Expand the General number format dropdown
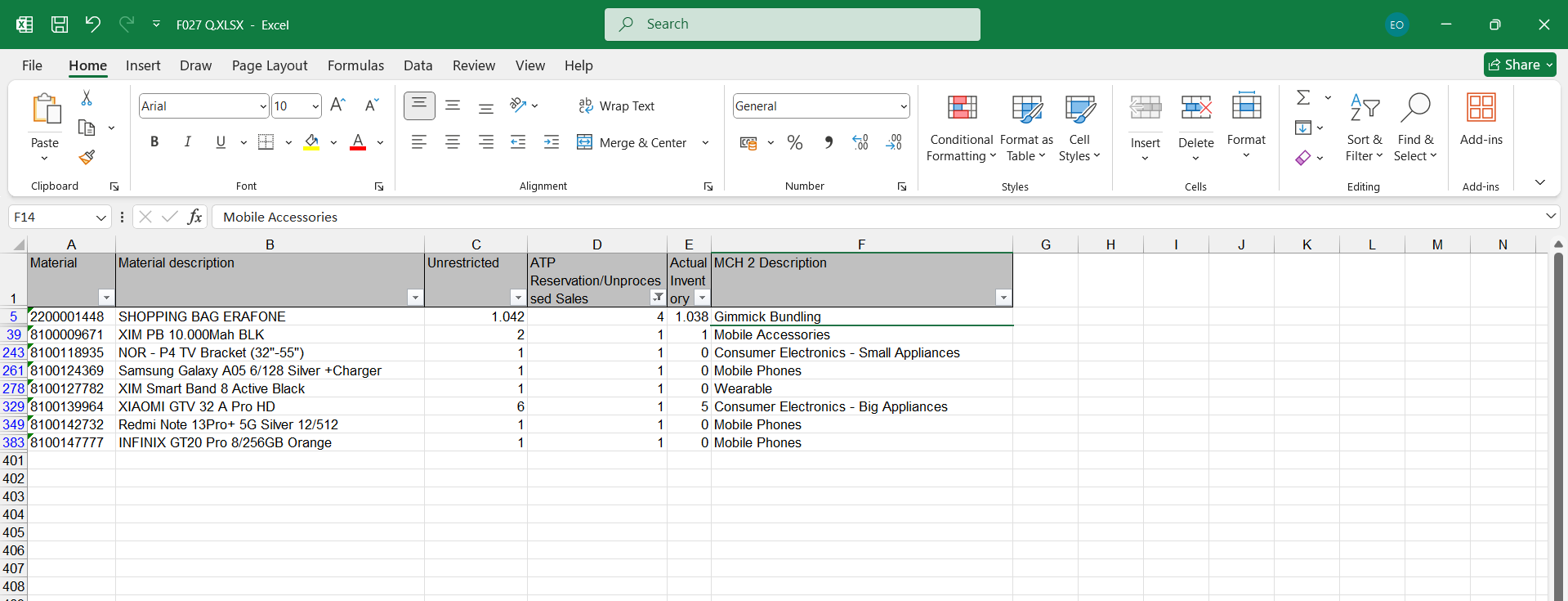Image resolution: width=1568 pixels, height=601 pixels. click(903, 106)
